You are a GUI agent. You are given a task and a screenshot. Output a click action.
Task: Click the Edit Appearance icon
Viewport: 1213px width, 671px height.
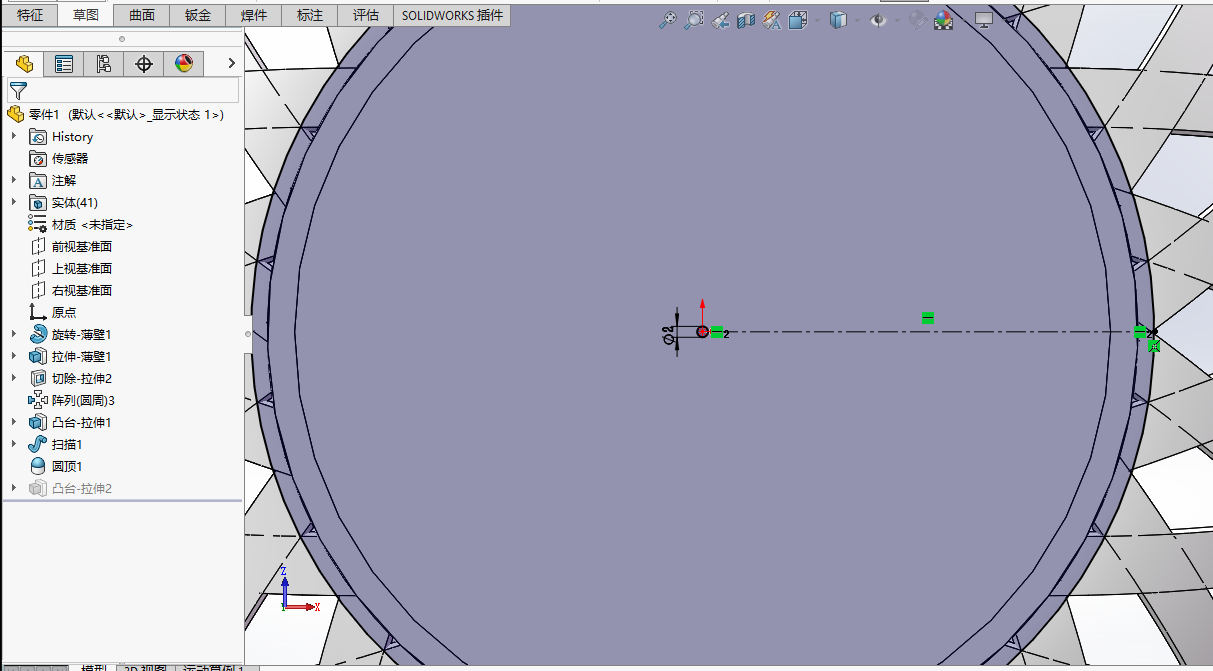click(x=917, y=19)
